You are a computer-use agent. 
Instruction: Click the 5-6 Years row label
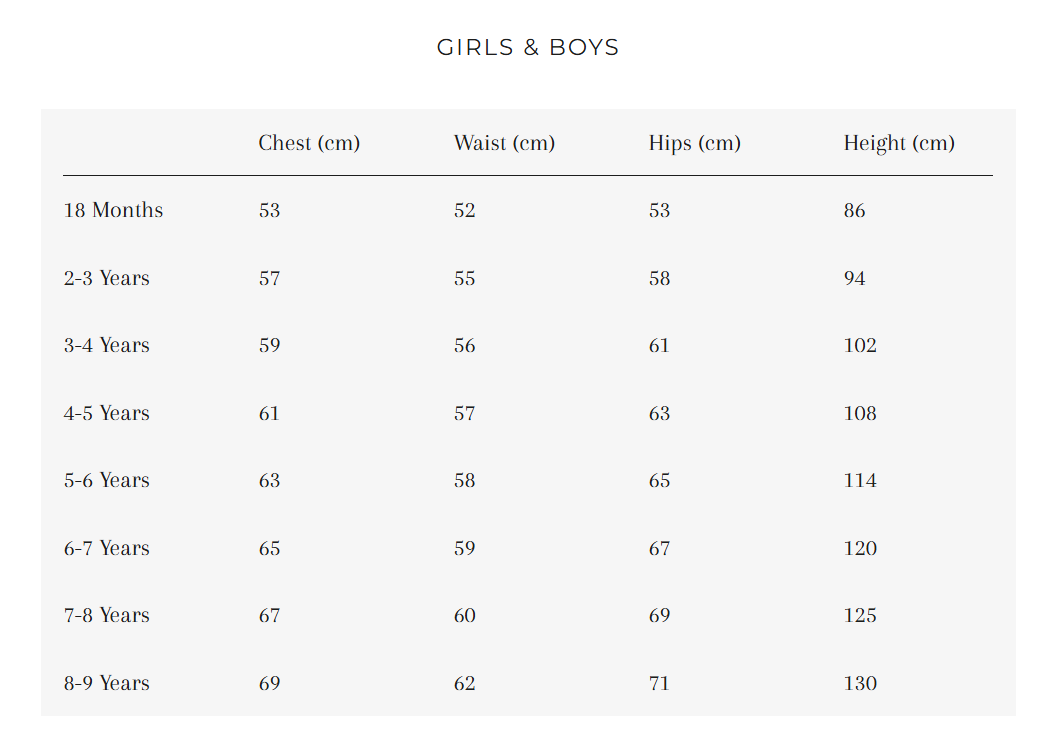(107, 480)
